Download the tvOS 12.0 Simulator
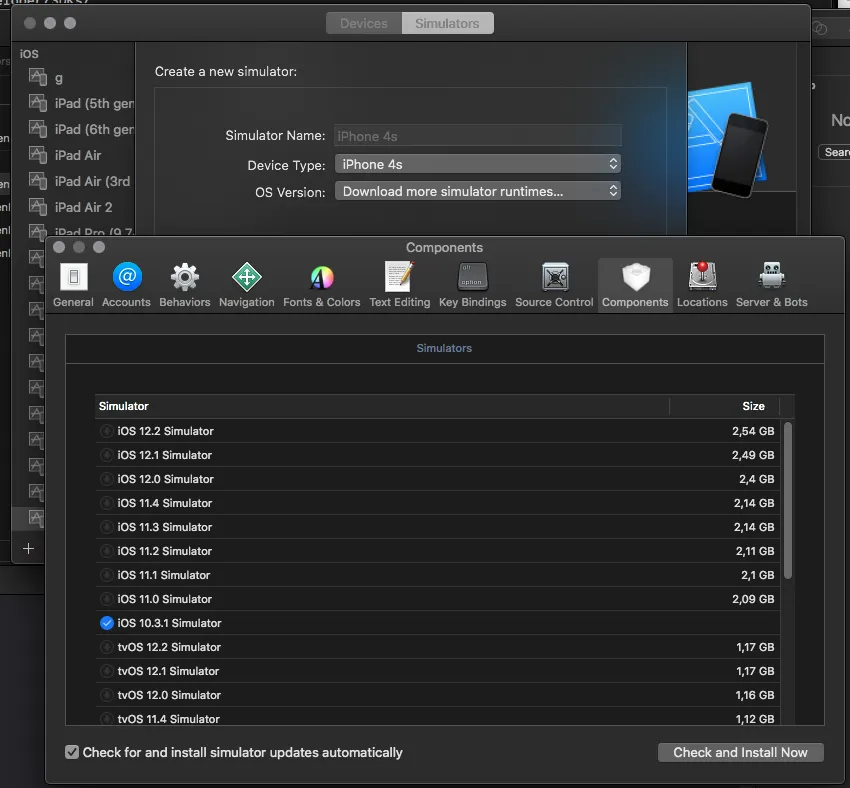Viewport: 850px width, 788px height. 106,695
